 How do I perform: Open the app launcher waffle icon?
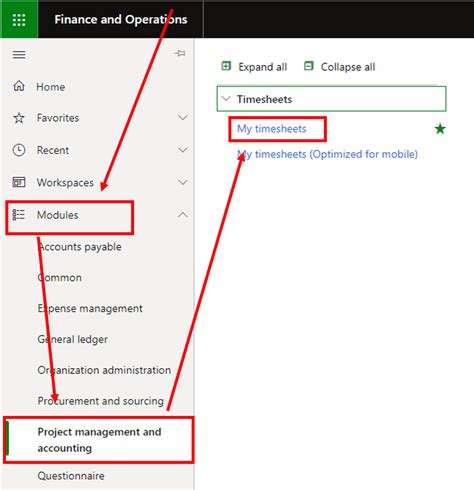point(19,20)
